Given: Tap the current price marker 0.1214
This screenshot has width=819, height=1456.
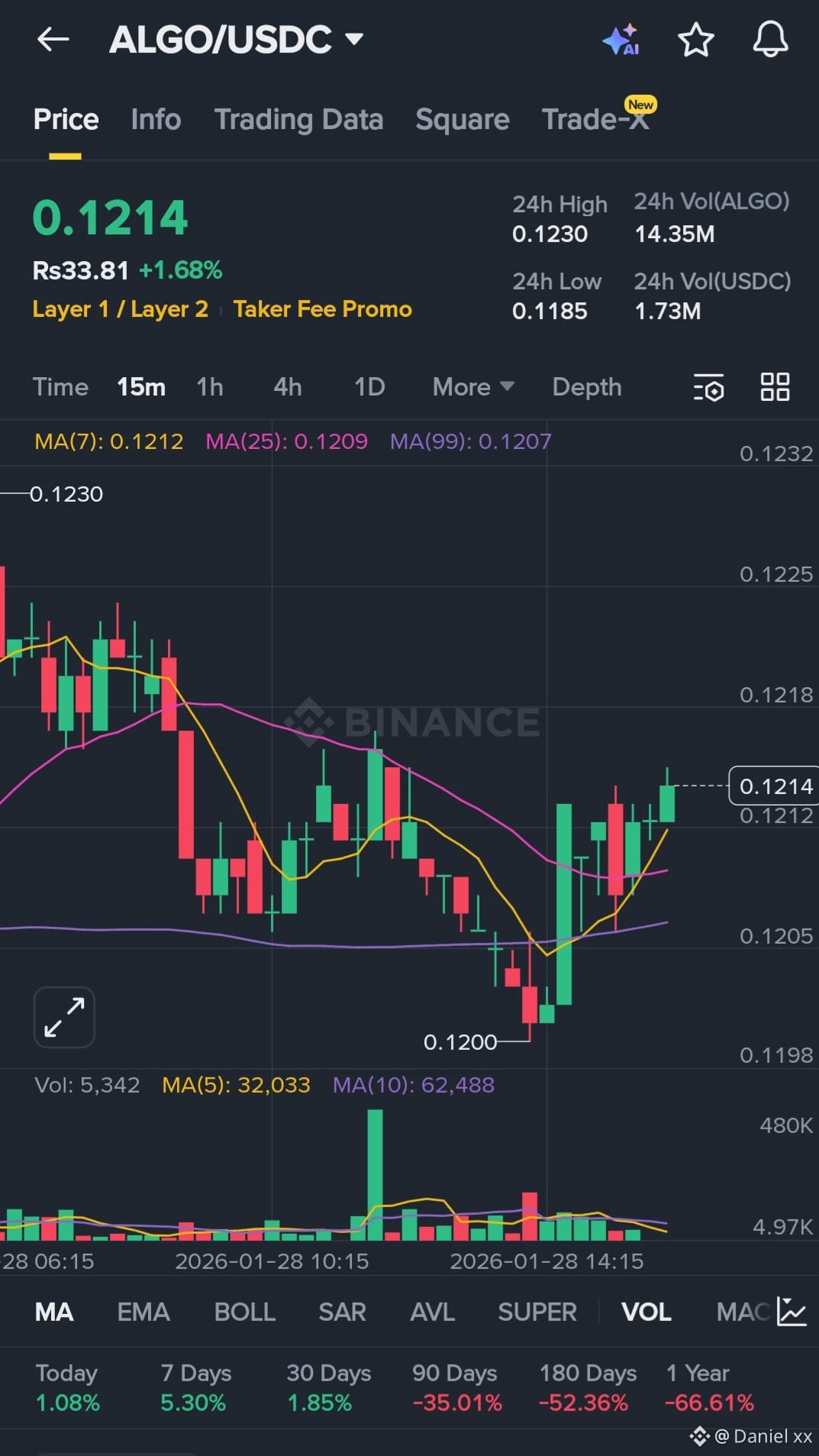Looking at the screenshot, I should coord(774,786).
